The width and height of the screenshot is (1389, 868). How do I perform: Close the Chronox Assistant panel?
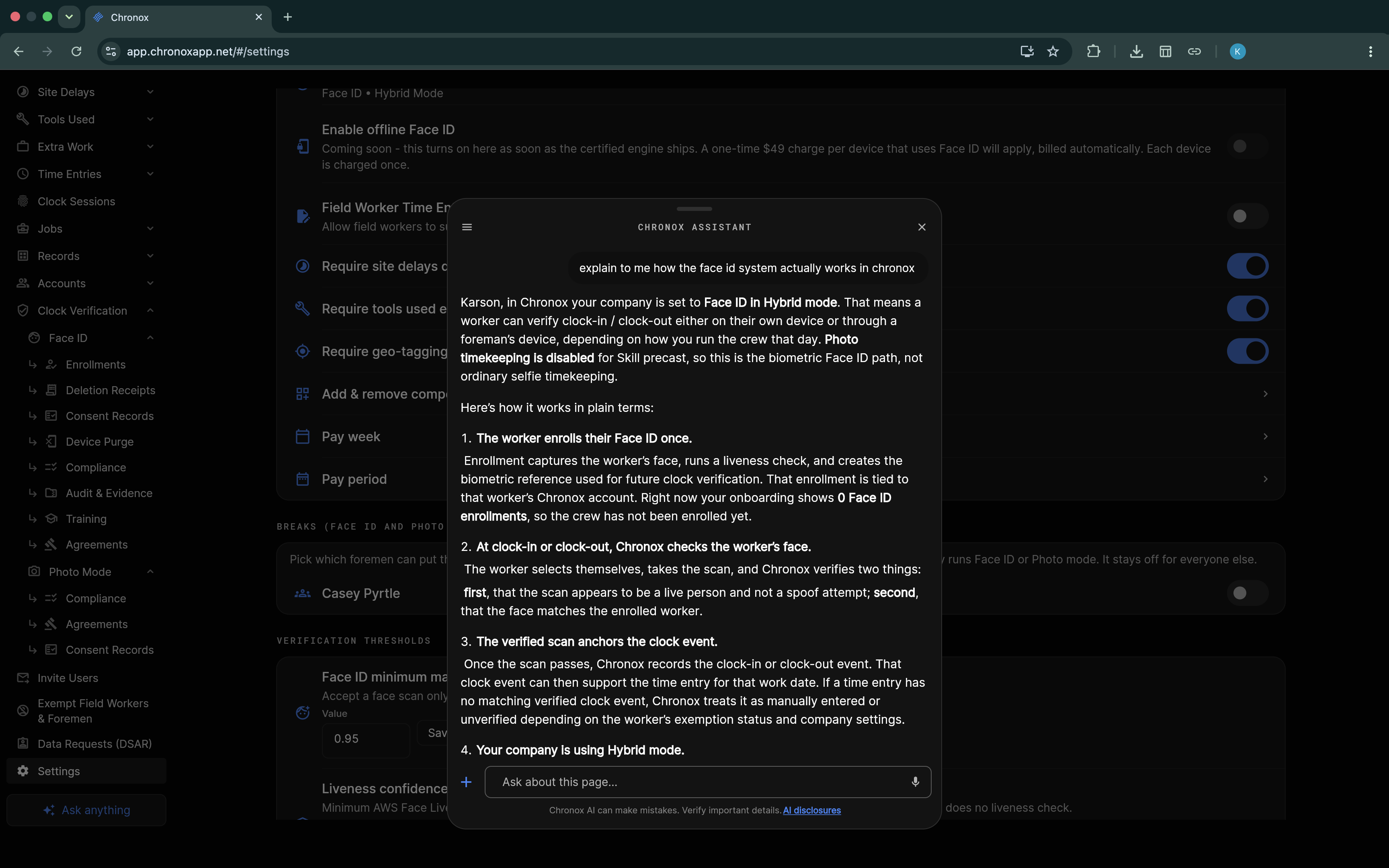point(922,227)
